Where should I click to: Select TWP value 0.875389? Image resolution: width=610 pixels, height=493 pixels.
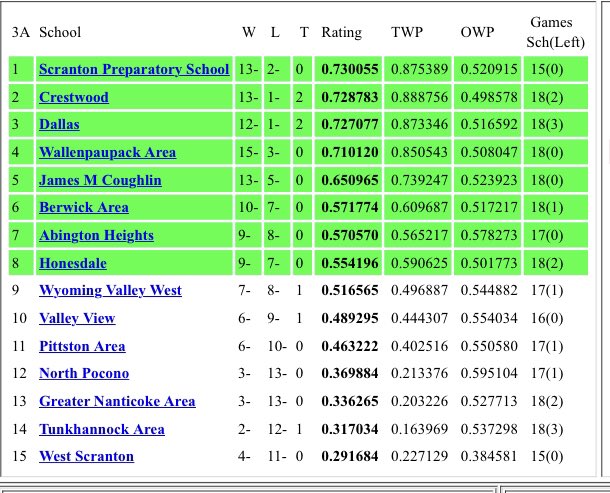[x=419, y=69]
